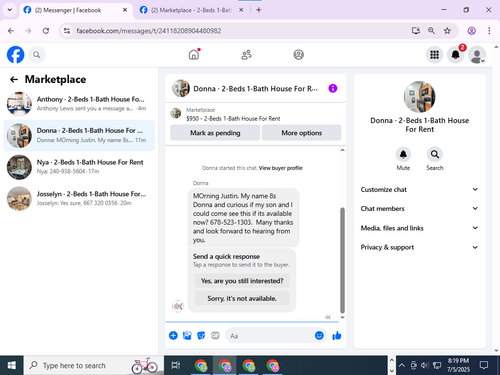This screenshot has height=375, width=500.
Task: Switch to Messenger | Facebook tab
Action: click(75, 10)
